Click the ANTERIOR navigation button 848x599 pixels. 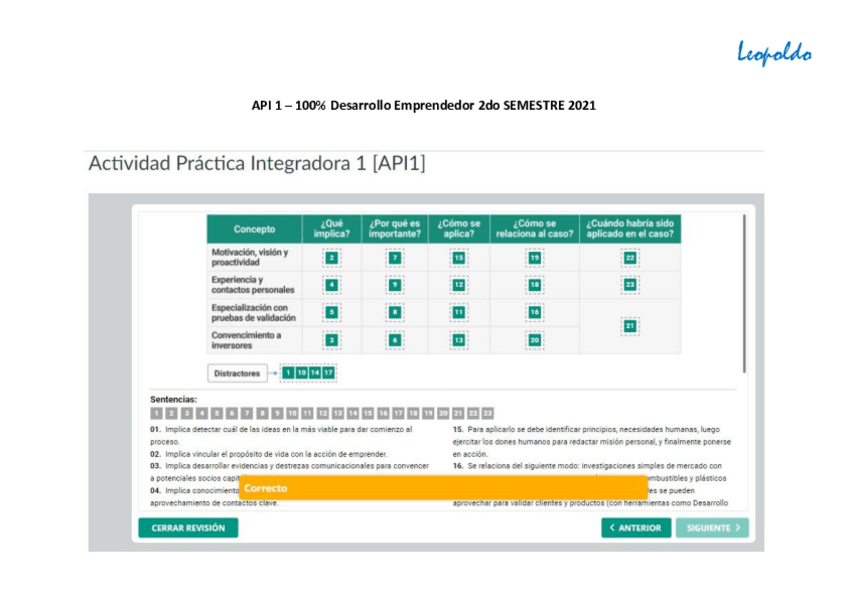pos(635,528)
